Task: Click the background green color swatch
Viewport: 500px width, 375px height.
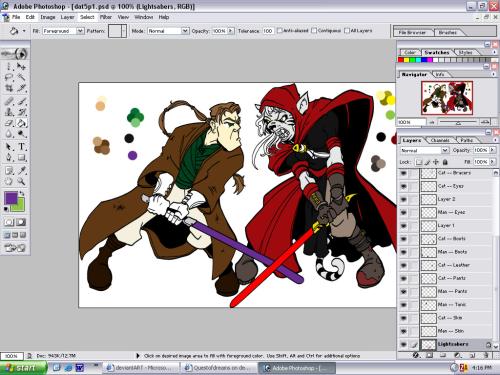Action: [x=20, y=207]
